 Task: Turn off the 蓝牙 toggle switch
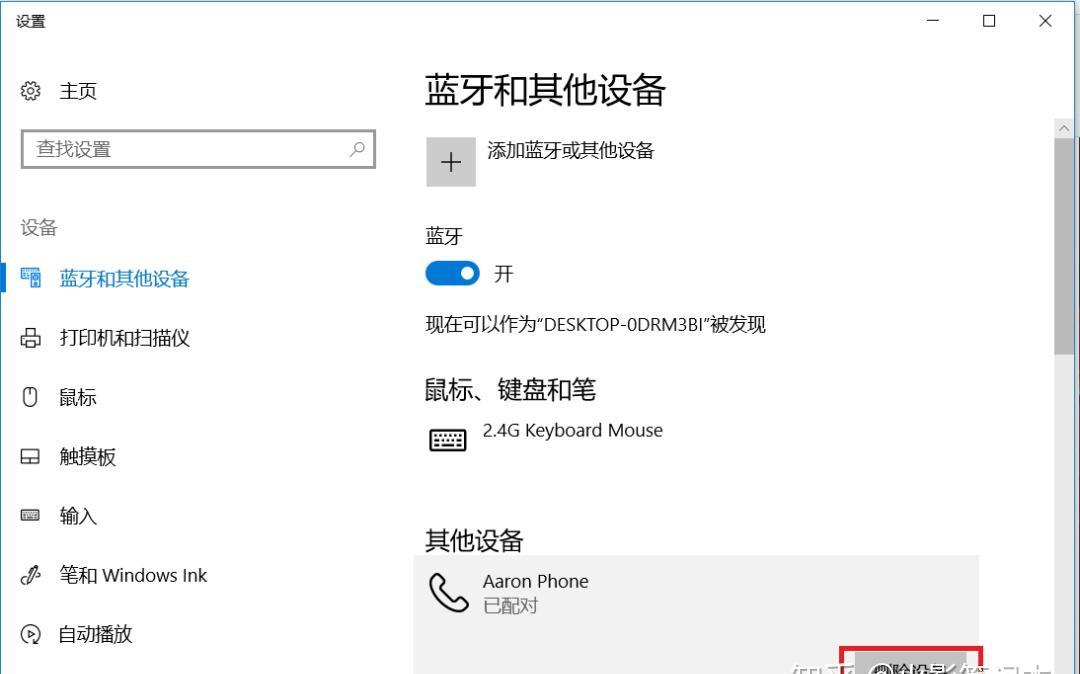pos(453,273)
